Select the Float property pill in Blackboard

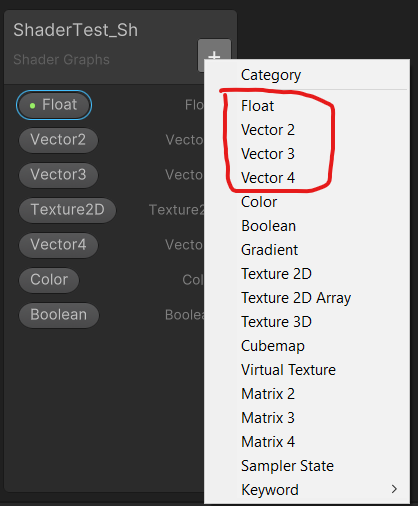point(54,105)
